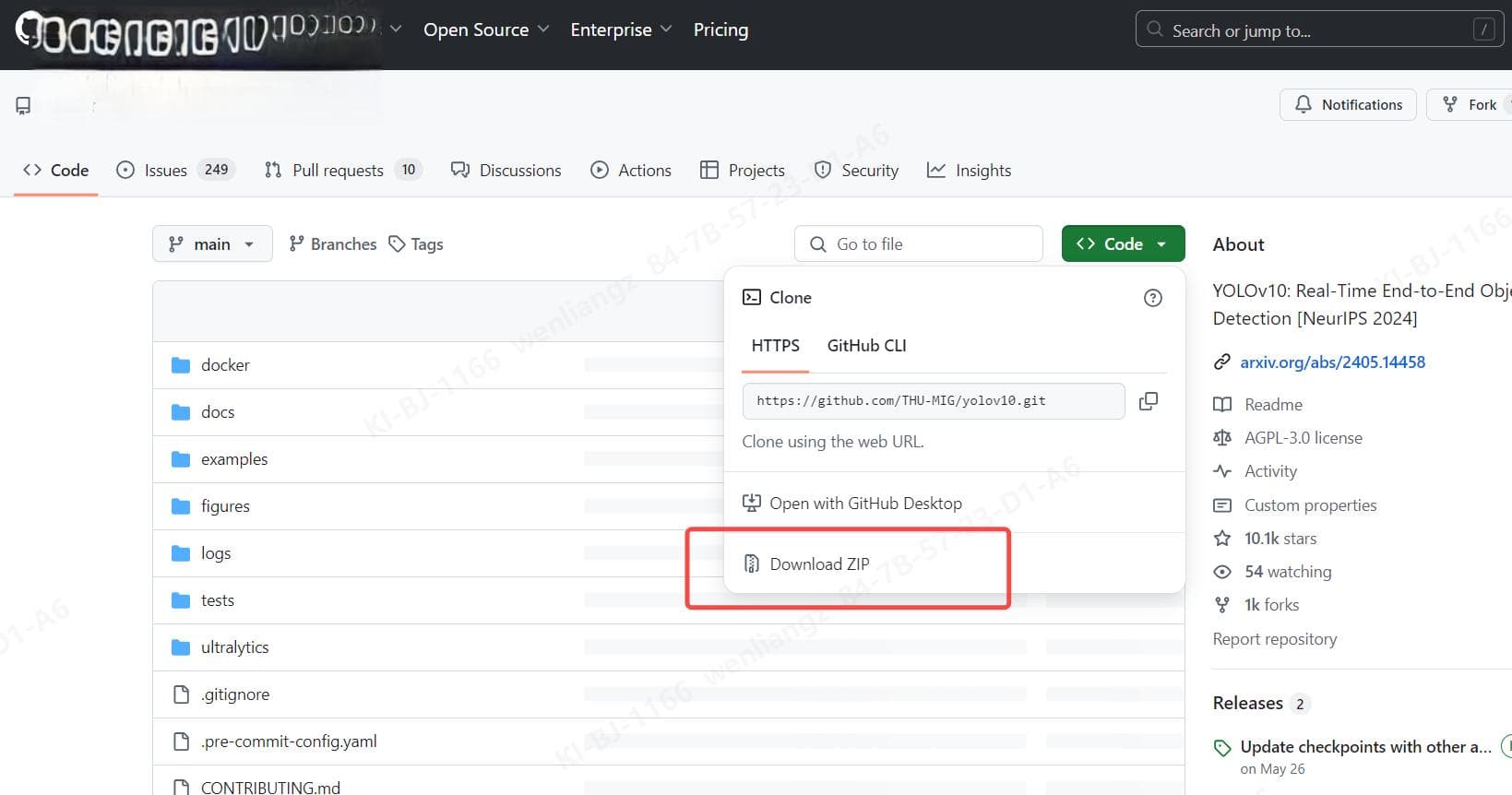This screenshot has width=1512, height=795.
Task: Click the Fork icon
Action: pyautogui.click(x=1450, y=104)
